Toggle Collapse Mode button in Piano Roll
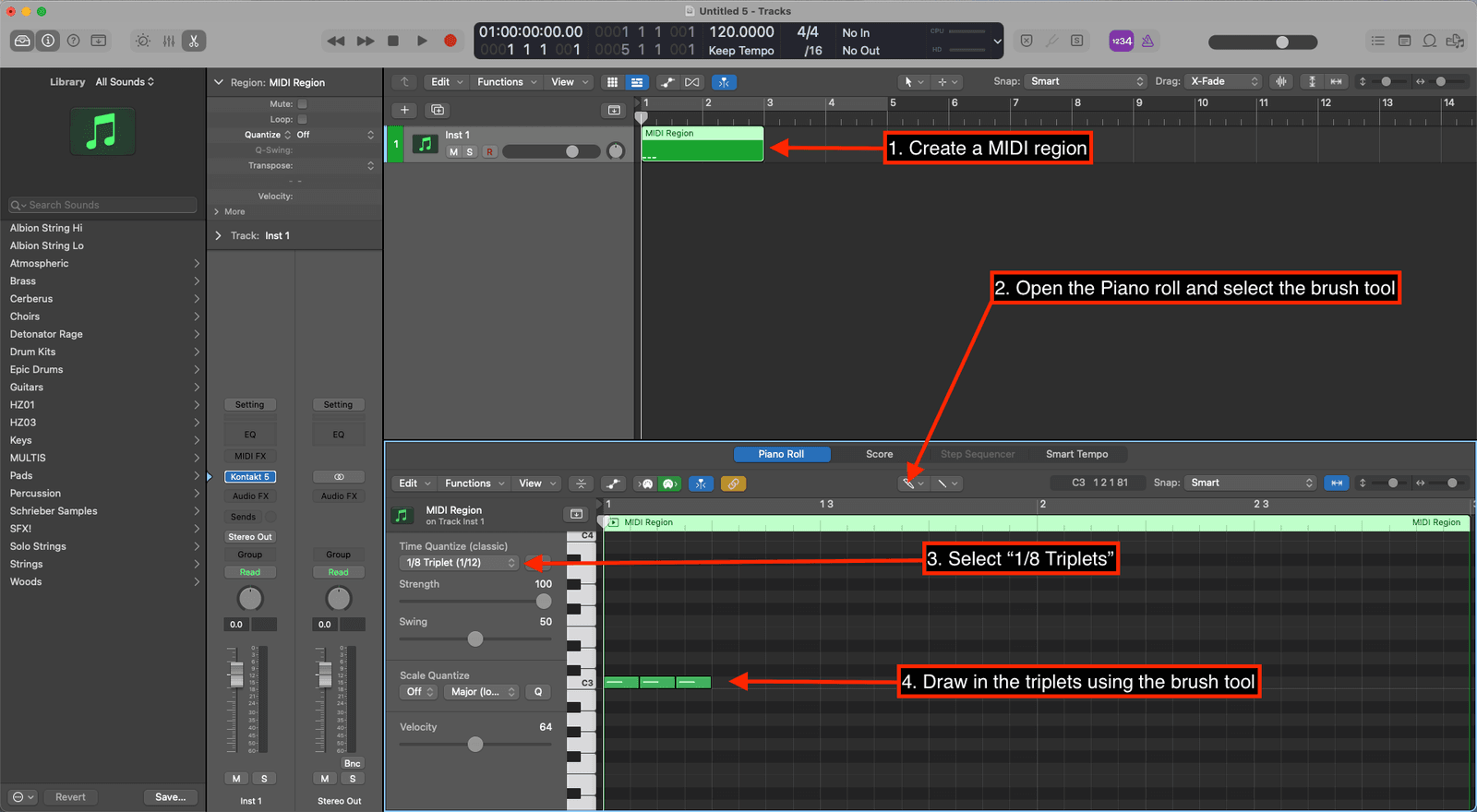Screen dimensions: 1477x812 tap(581, 484)
